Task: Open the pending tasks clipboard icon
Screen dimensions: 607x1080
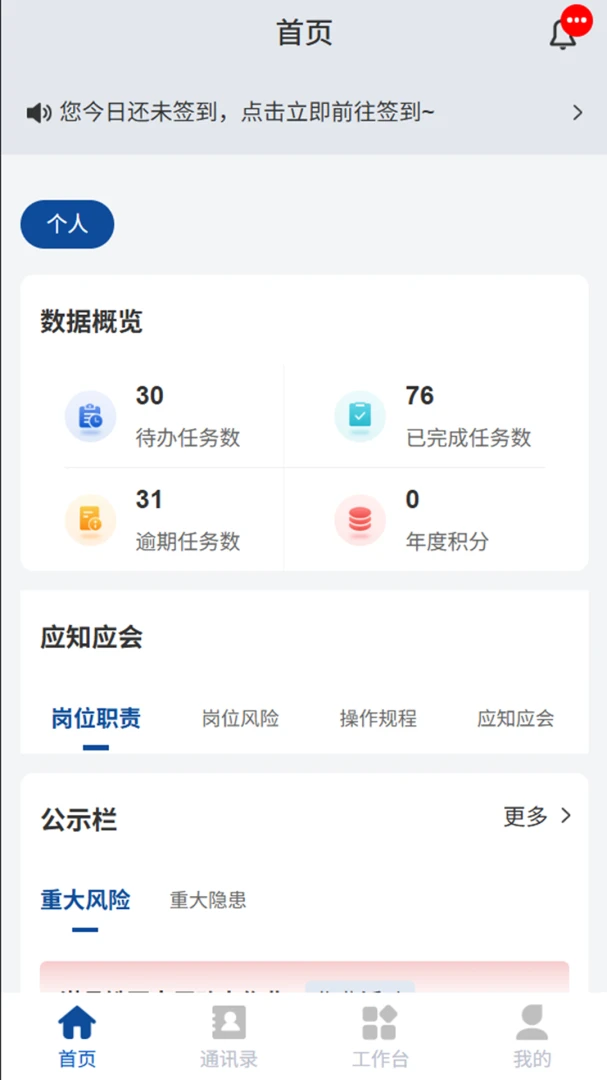Action: (x=90, y=416)
